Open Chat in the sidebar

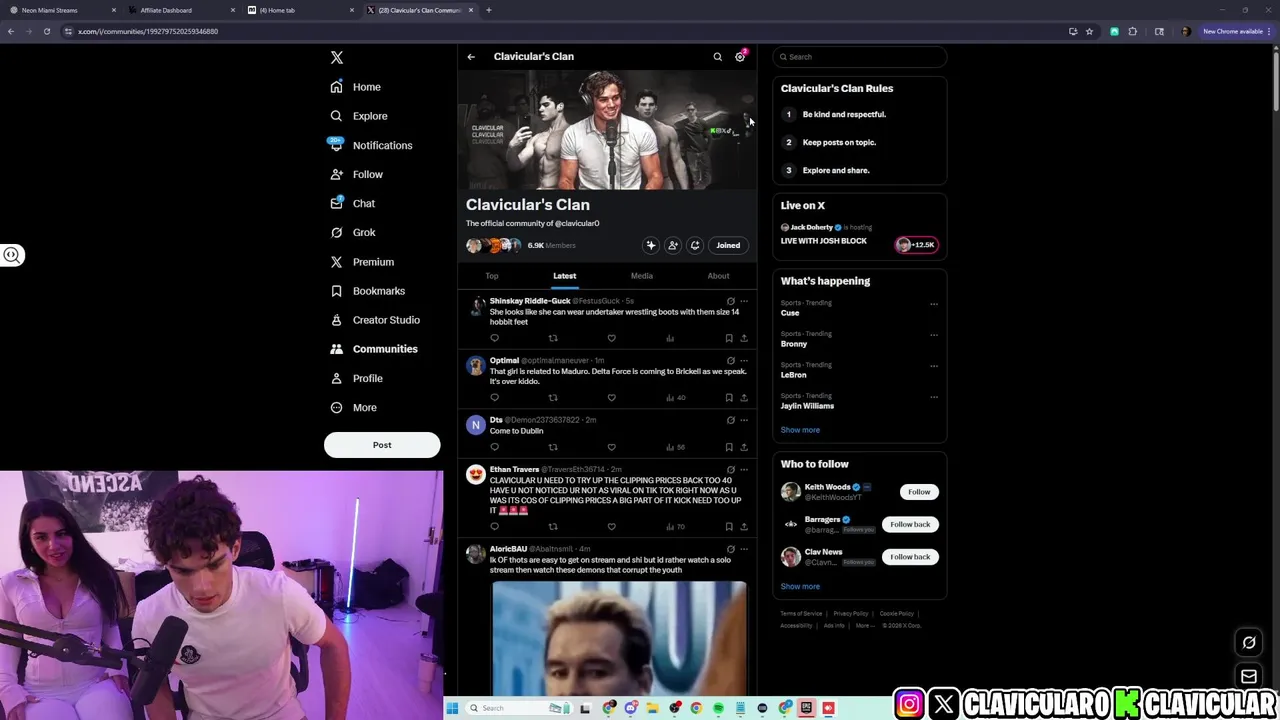(x=353, y=203)
